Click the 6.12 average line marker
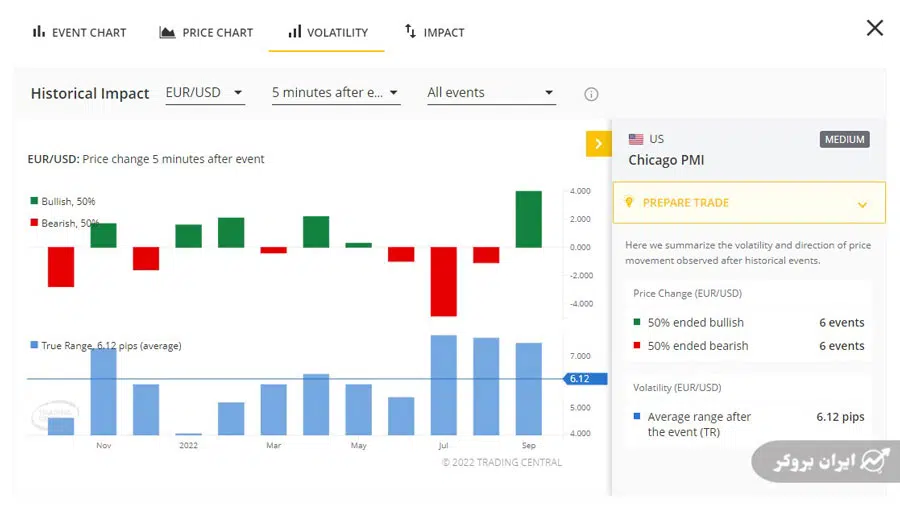900x505 pixels. point(578,379)
